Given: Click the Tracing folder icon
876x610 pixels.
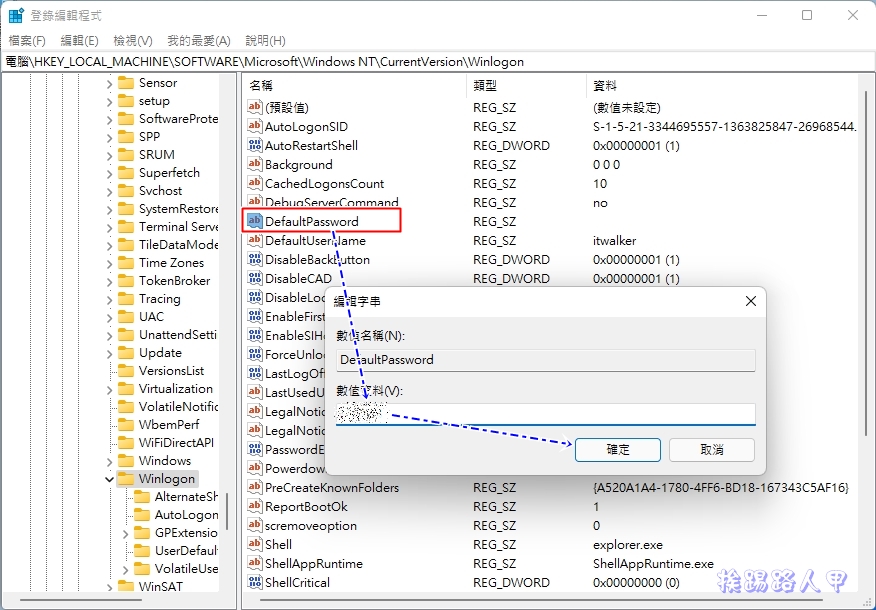Looking at the screenshot, I should (x=126, y=299).
